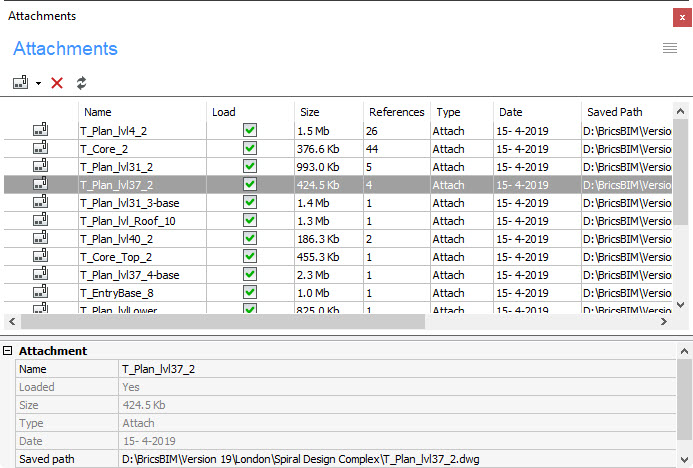Sort by the Name column header
The width and height of the screenshot is (693, 468).
[x=142, y=112]
